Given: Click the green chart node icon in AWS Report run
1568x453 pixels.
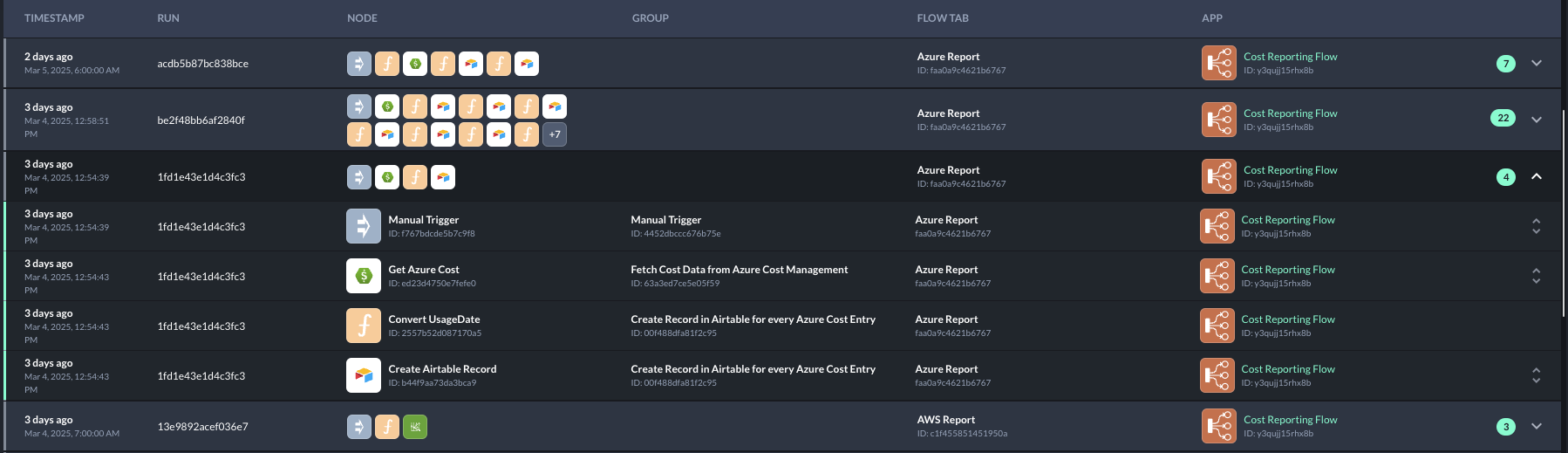Looking at the screenshot, I should 415,427.
